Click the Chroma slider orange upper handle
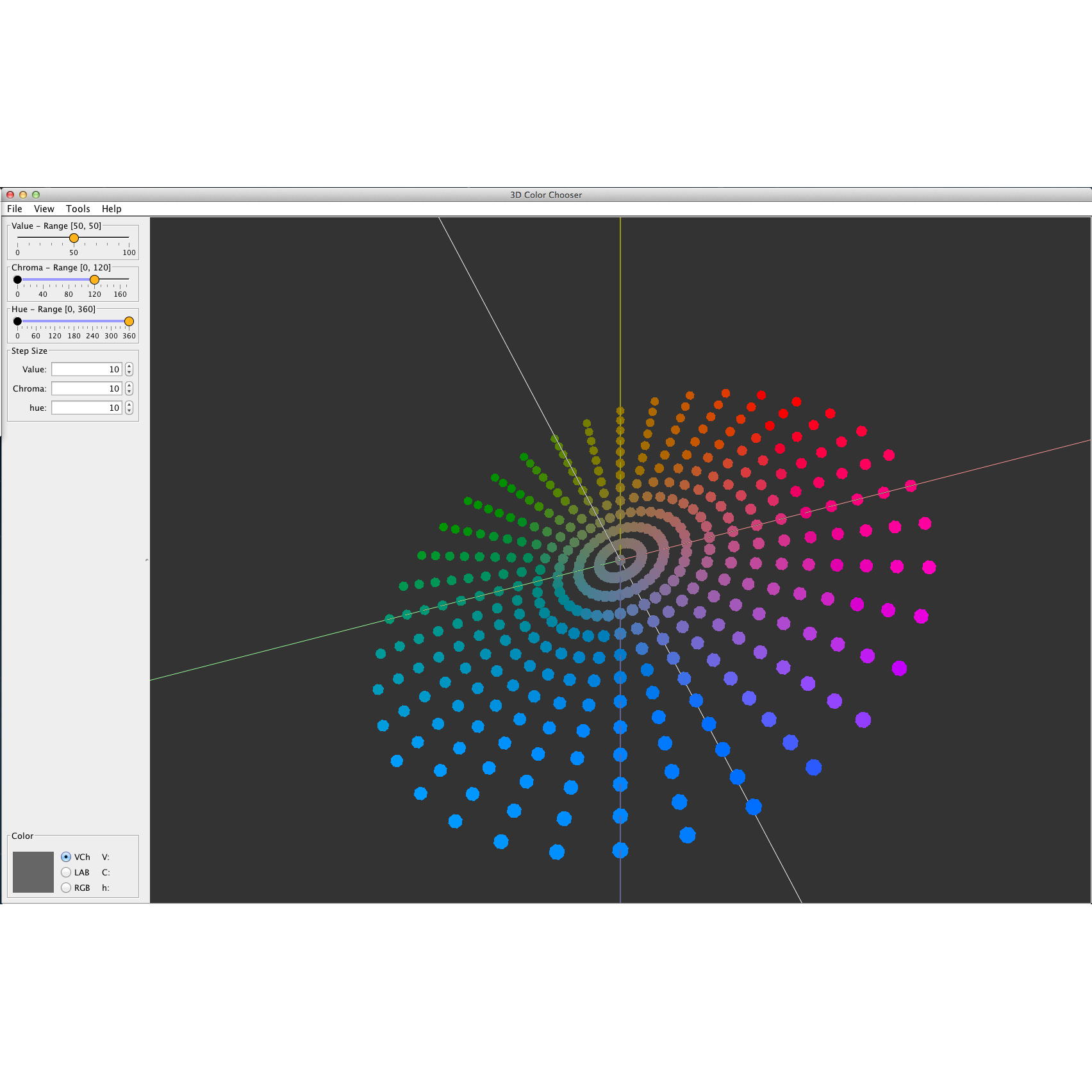The height and width of the screenshot is (1092, 1092). [x=94, y=280]
